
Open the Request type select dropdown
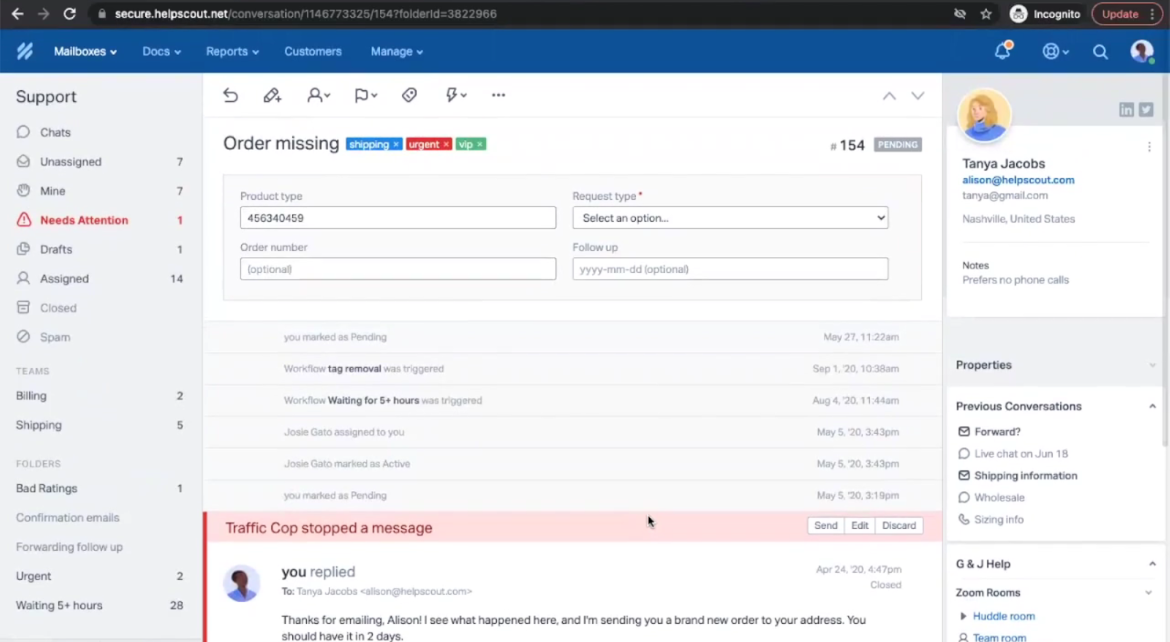click(x=730, y=218)
